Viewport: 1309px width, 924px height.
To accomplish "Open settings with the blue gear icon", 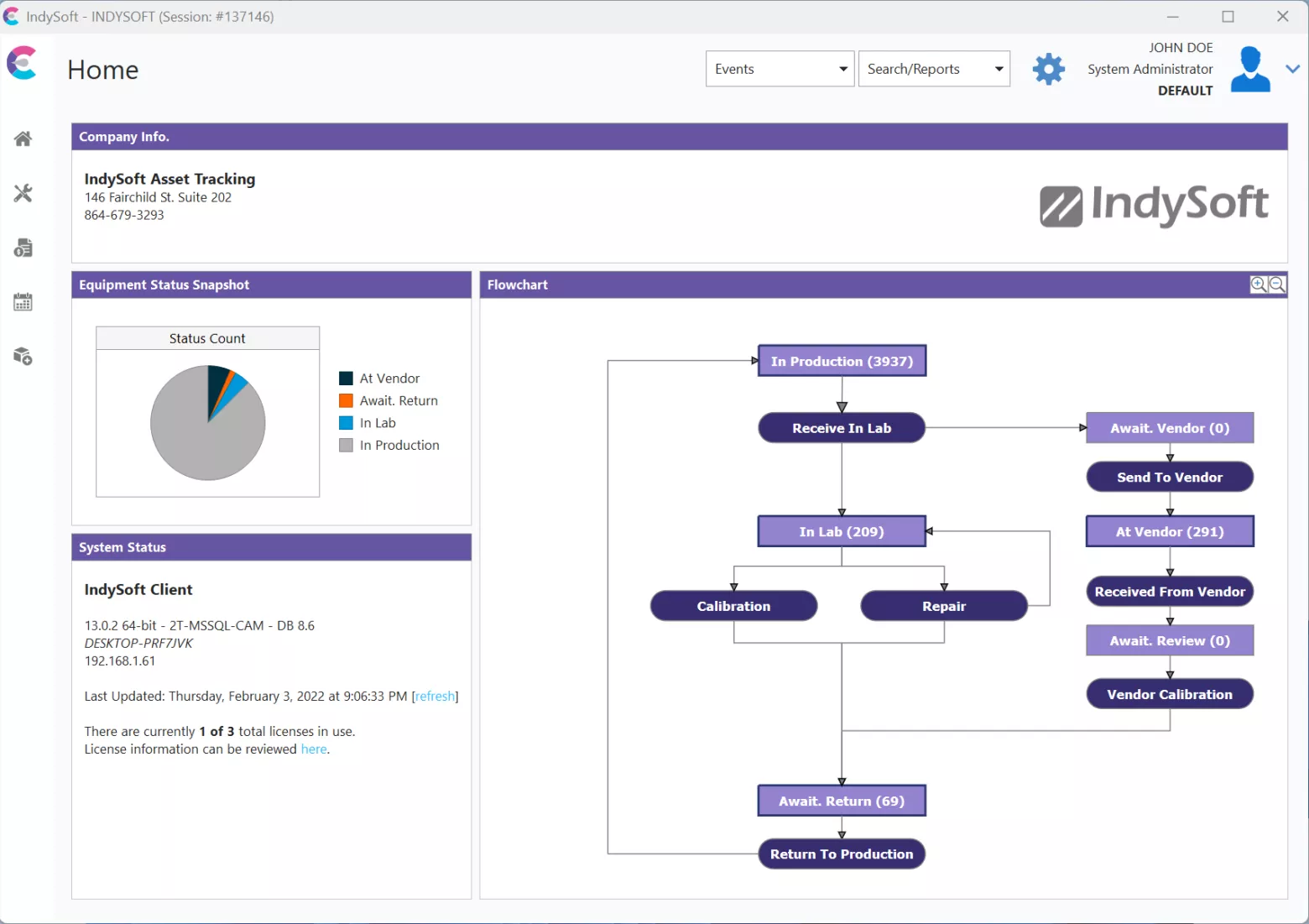I will [x=1048, y=69].
